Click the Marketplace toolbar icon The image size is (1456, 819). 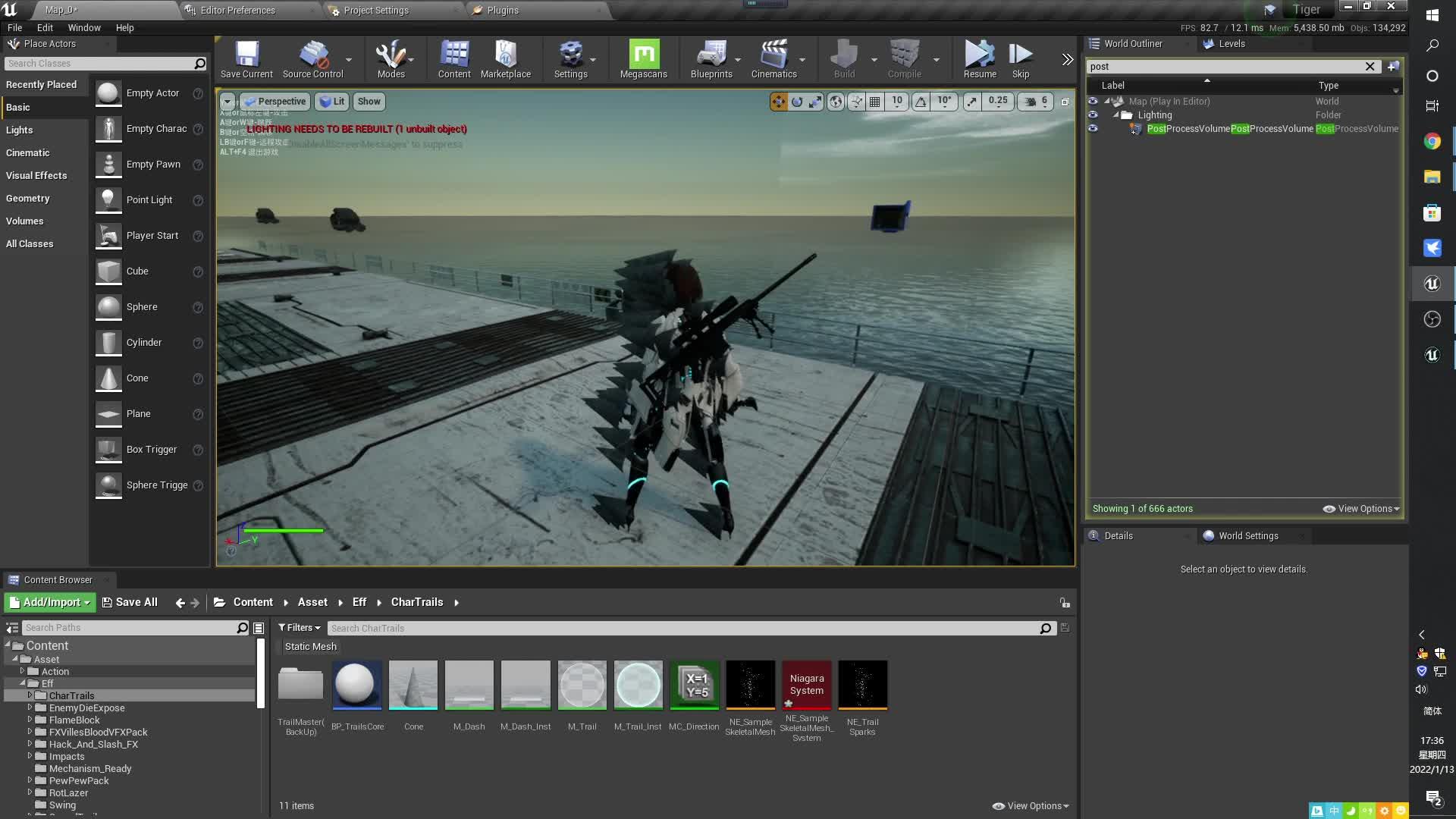[505, 59]
